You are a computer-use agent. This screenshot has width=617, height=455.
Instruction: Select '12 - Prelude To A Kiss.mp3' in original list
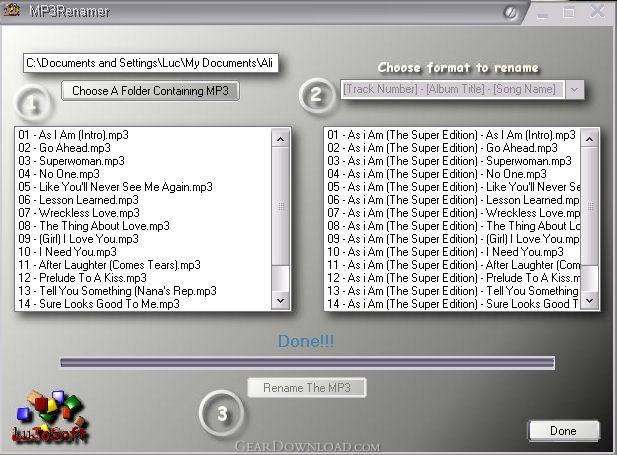pos(143,278)
